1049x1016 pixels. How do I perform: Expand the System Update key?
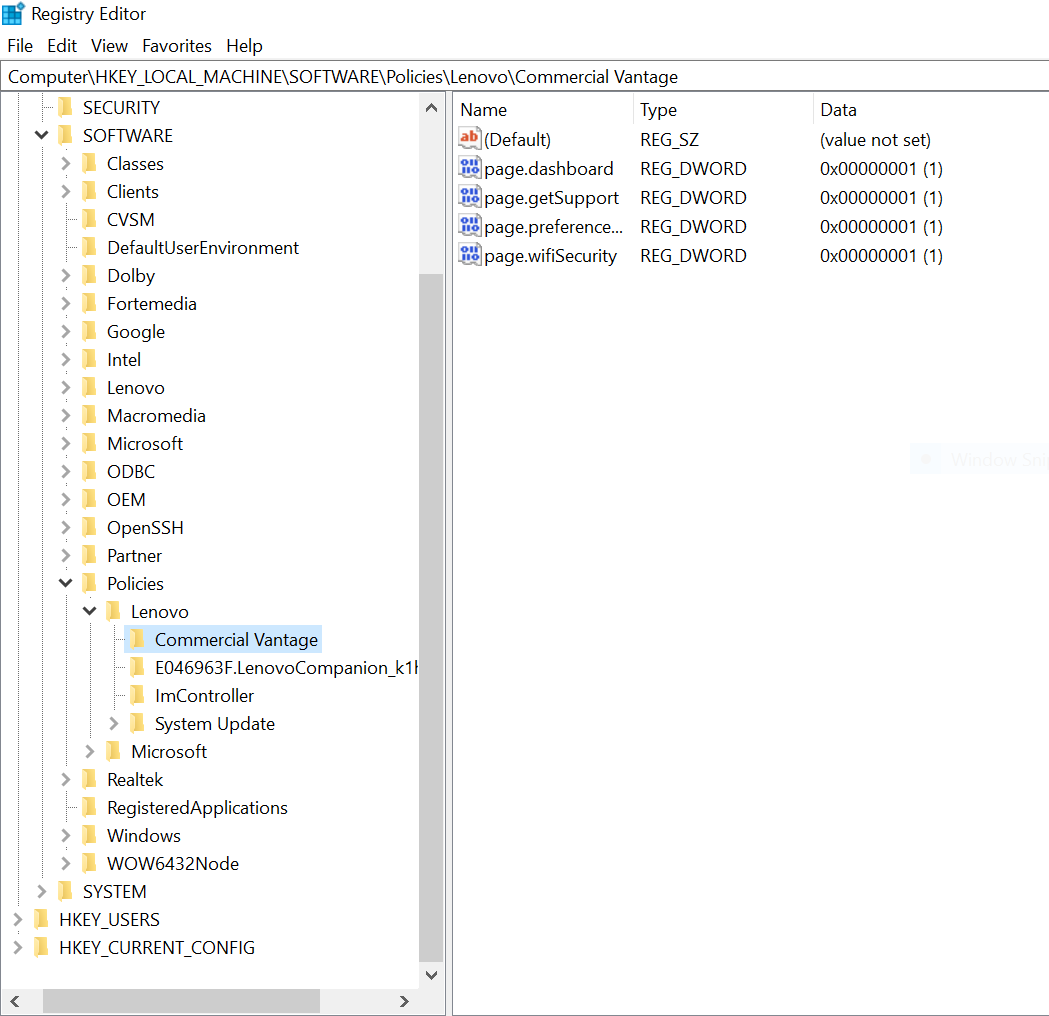coord(114,723)
